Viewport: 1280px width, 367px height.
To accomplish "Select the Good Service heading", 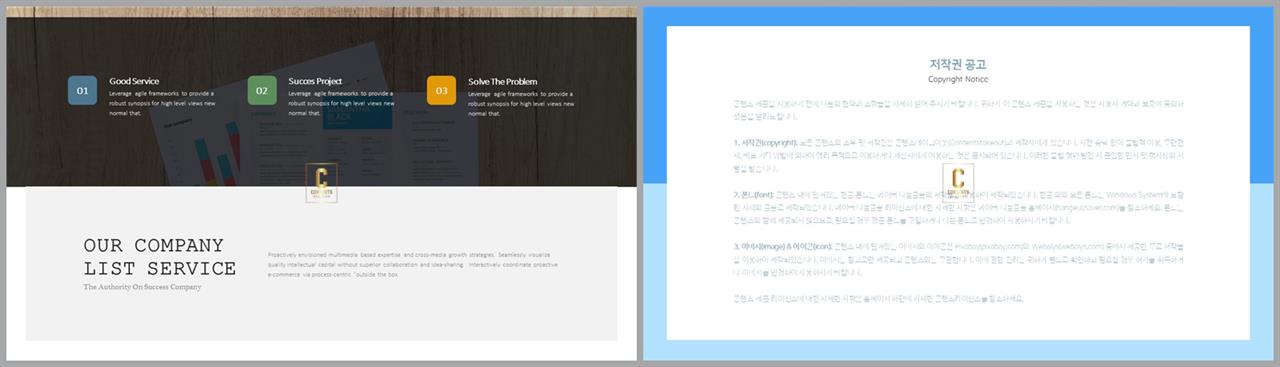I will coord(134,81).
